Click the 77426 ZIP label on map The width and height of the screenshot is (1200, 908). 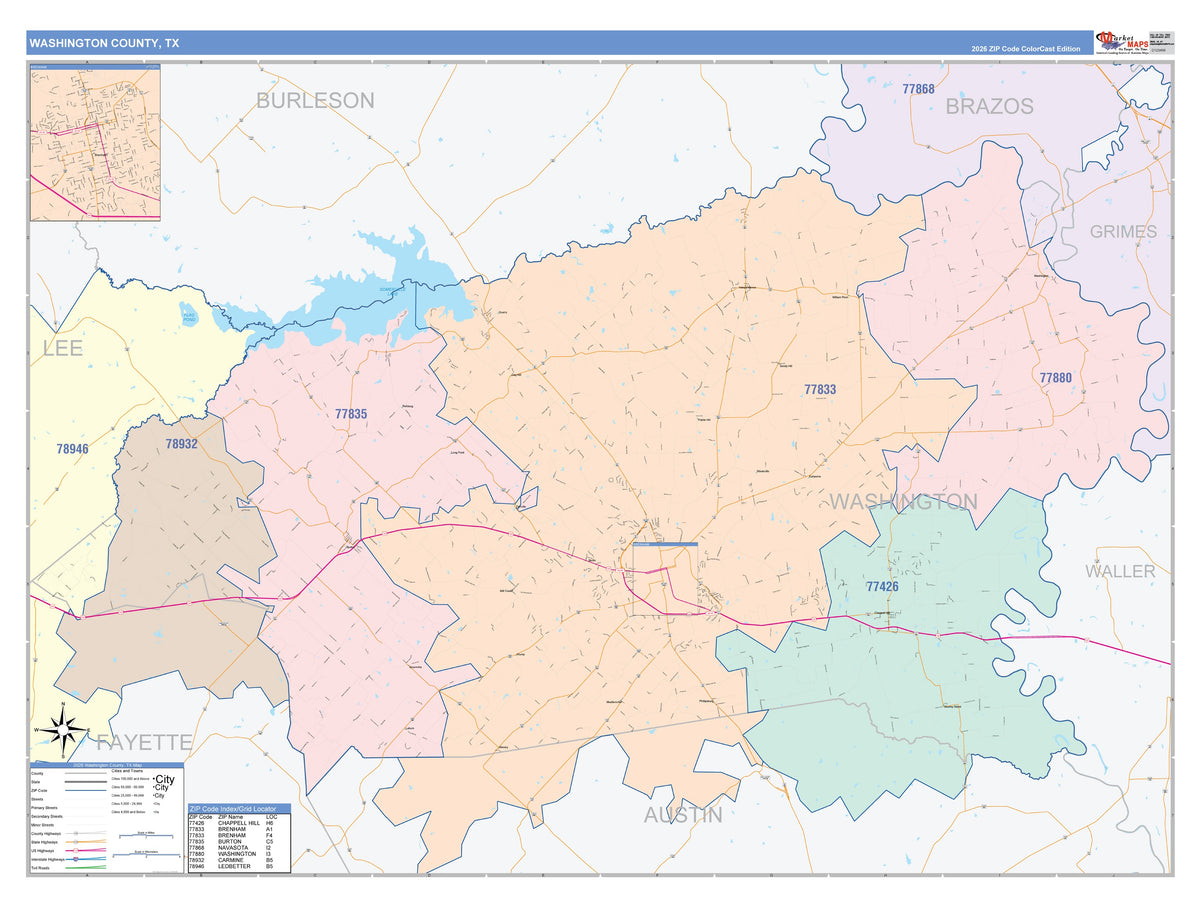point(882,586)
